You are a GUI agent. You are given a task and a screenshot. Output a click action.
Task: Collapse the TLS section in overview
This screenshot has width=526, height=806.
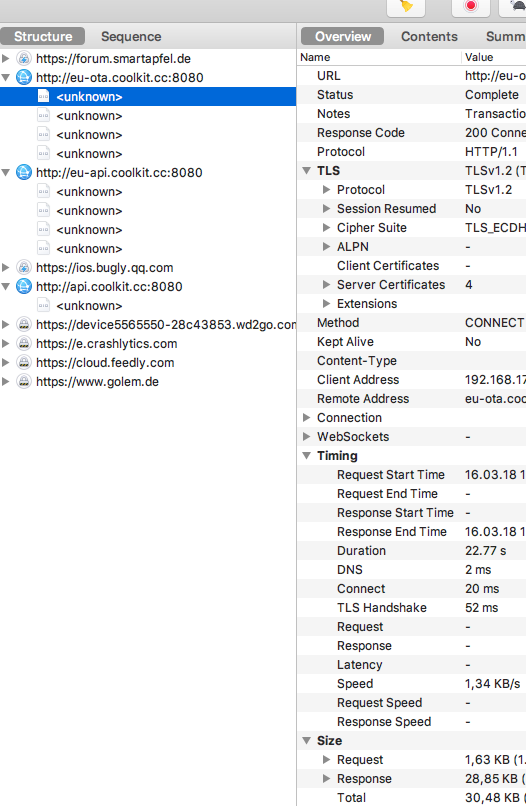click(306, 171)
